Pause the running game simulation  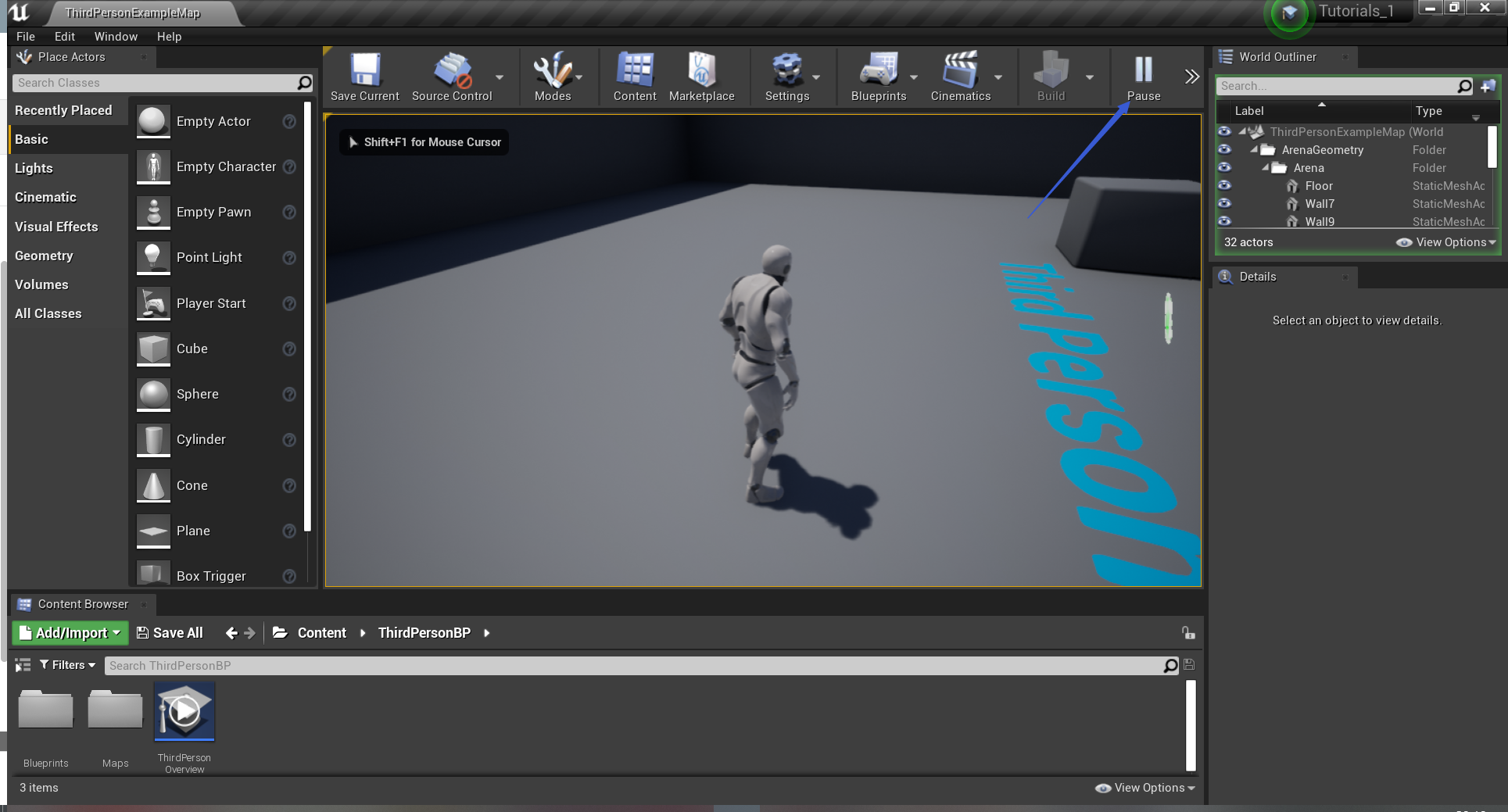(1144, 77)
